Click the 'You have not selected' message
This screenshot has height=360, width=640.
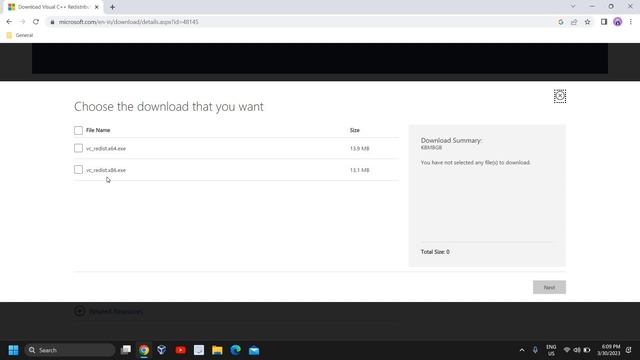coord(476,162)
